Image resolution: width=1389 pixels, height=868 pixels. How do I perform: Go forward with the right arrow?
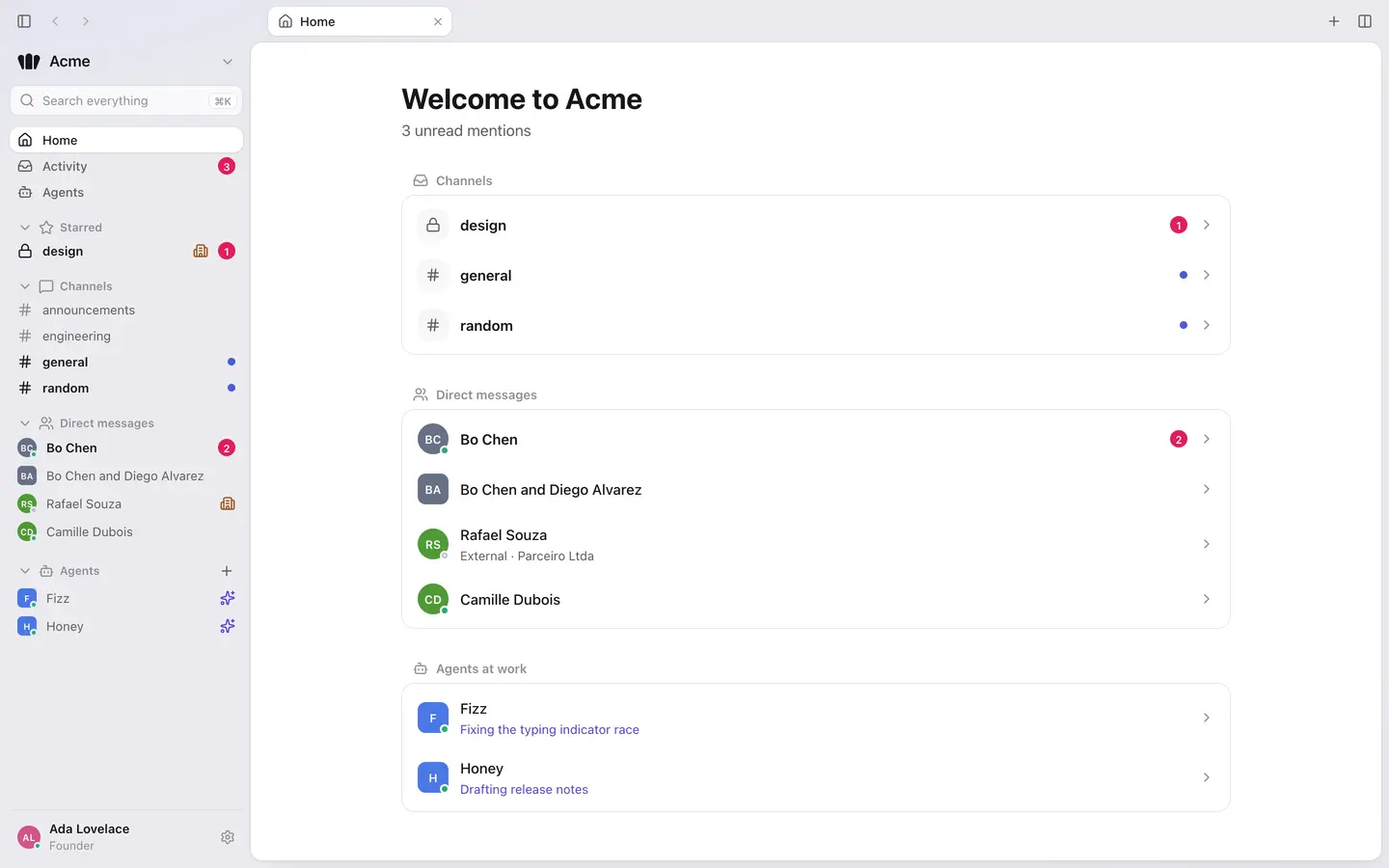pos(86,21)
